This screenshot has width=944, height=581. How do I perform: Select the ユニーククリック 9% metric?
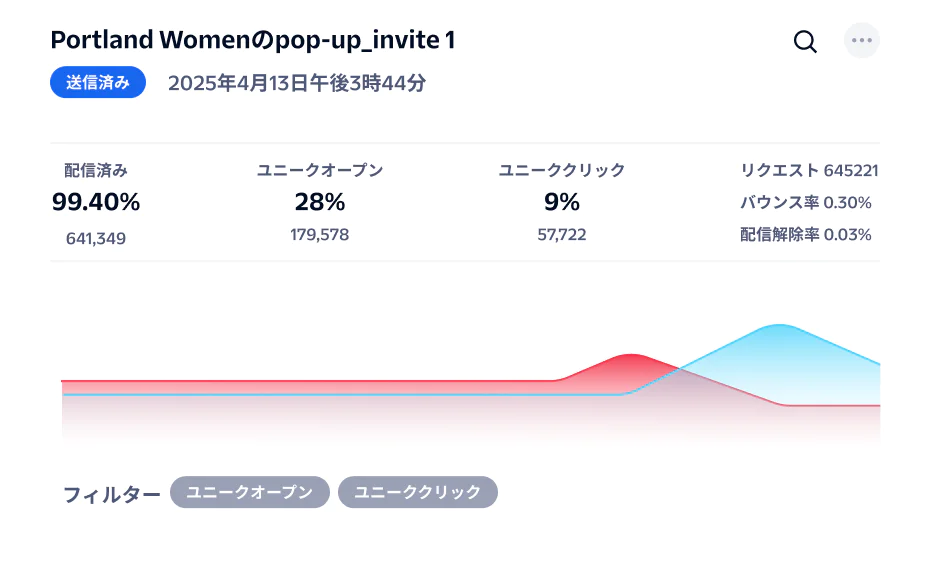(562, 202)
